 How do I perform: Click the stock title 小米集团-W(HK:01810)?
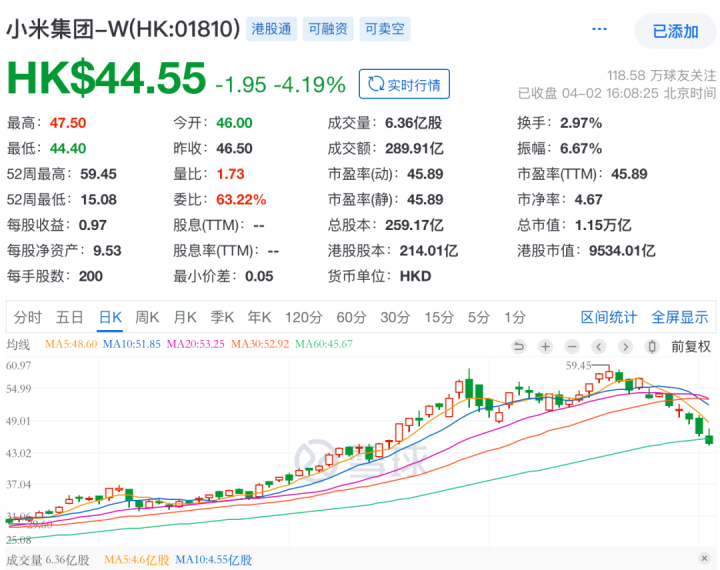[x=123, y=29]
